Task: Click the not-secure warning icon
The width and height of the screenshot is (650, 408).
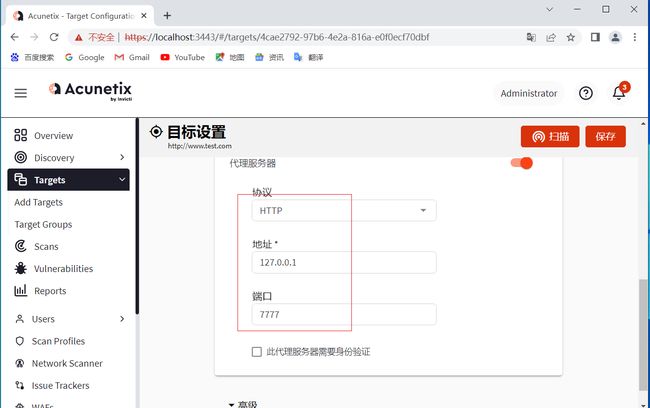Action: 79,38
